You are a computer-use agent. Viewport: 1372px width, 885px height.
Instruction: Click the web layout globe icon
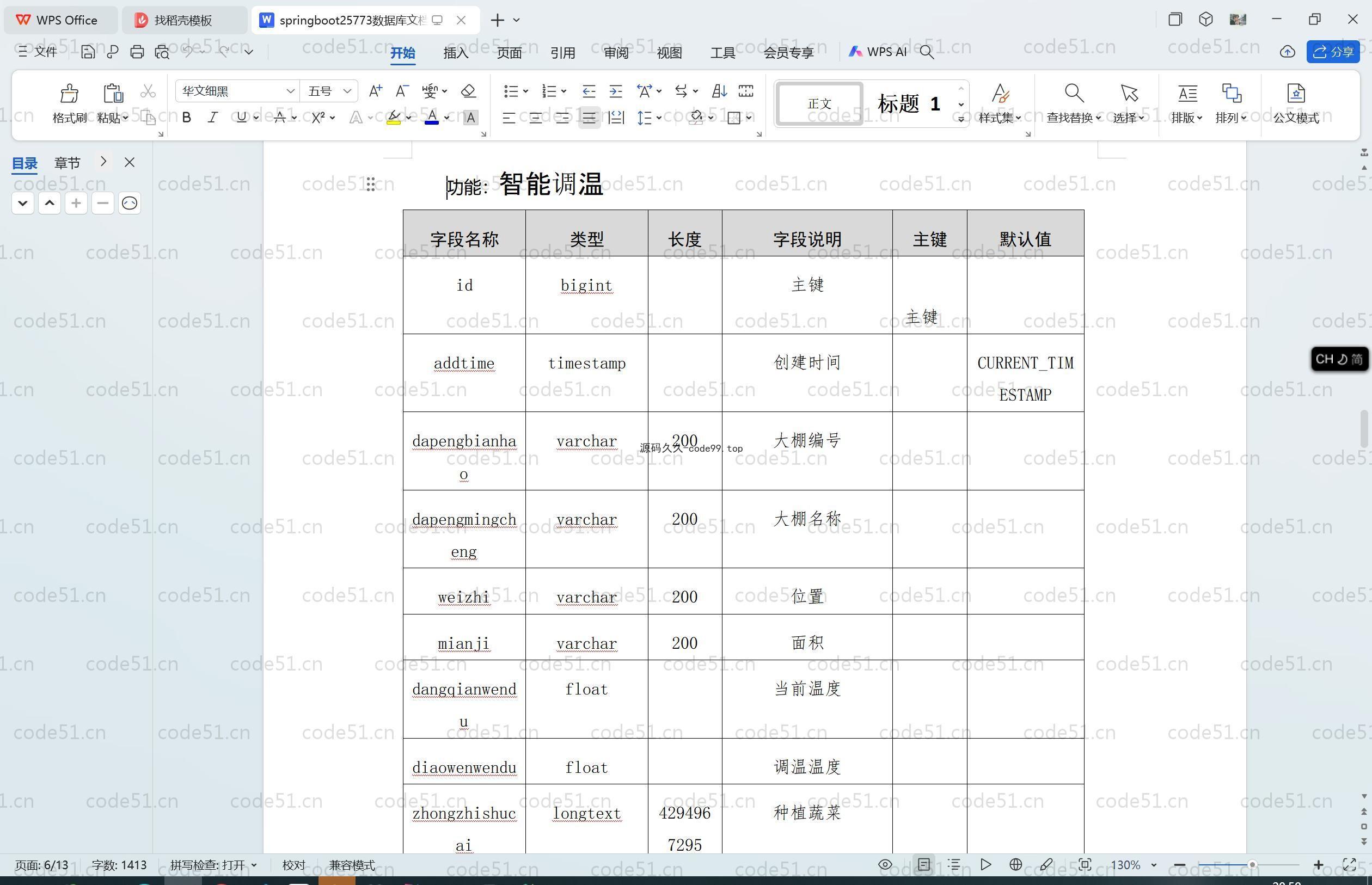point(1015,864)
